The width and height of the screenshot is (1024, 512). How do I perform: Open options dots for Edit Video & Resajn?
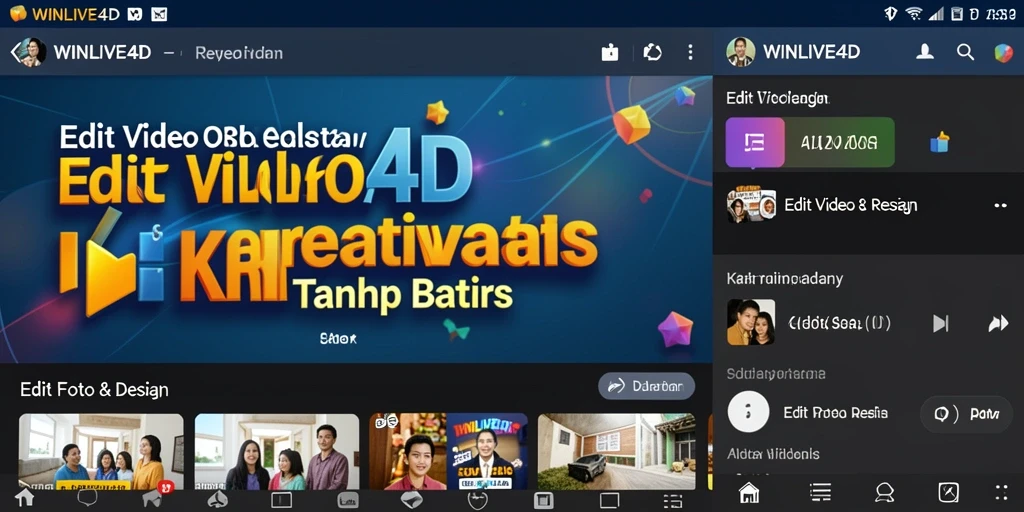1000,205
